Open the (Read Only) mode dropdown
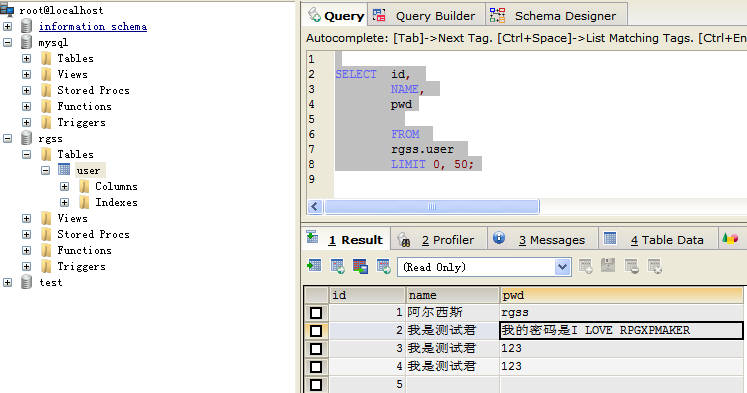This screenshot has height=393, width=747. [x=562, y=267]
